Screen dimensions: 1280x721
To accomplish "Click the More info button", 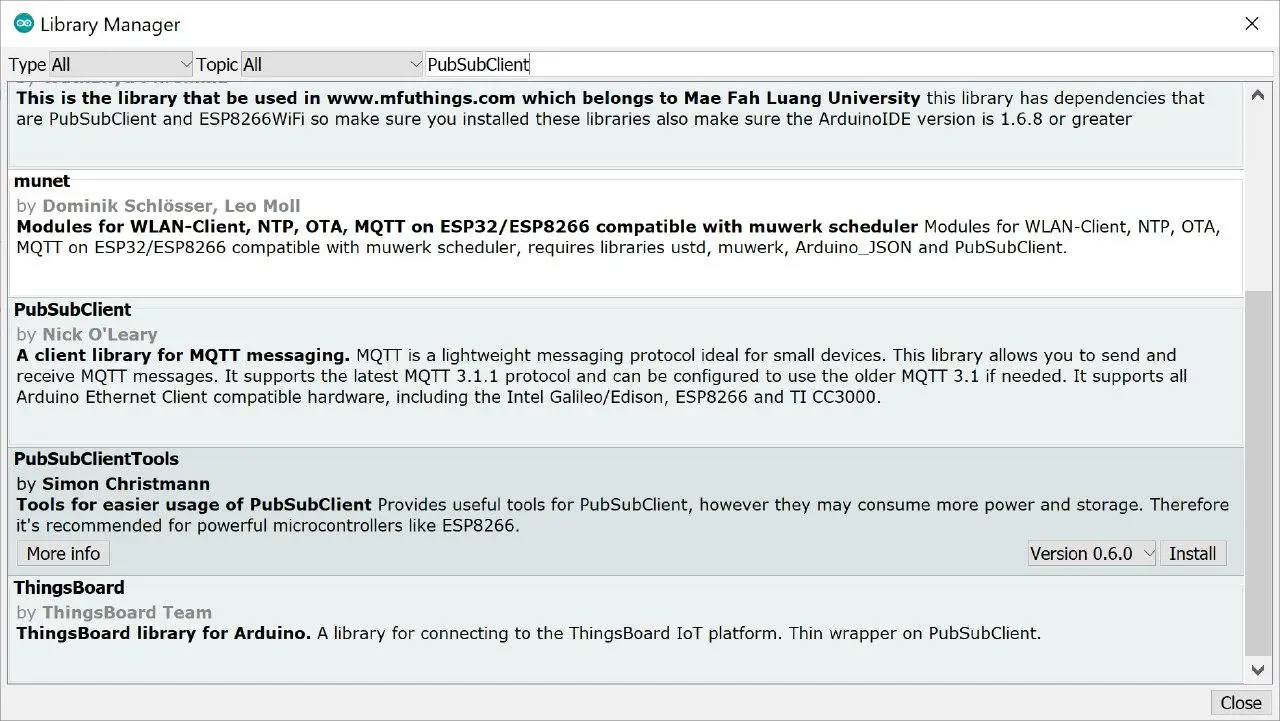I will pos(63,554).
